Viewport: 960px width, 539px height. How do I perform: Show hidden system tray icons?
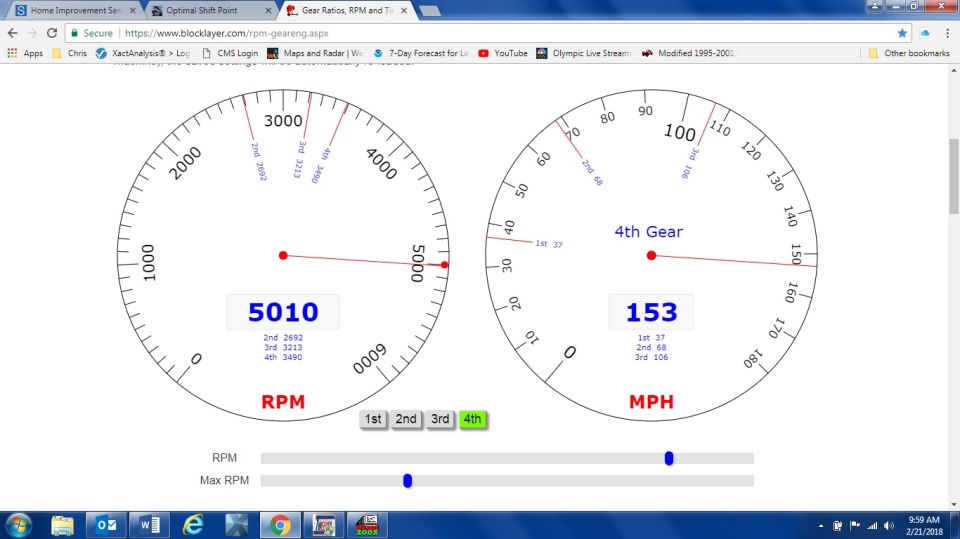pyautogui.click(x=821, y=526)
